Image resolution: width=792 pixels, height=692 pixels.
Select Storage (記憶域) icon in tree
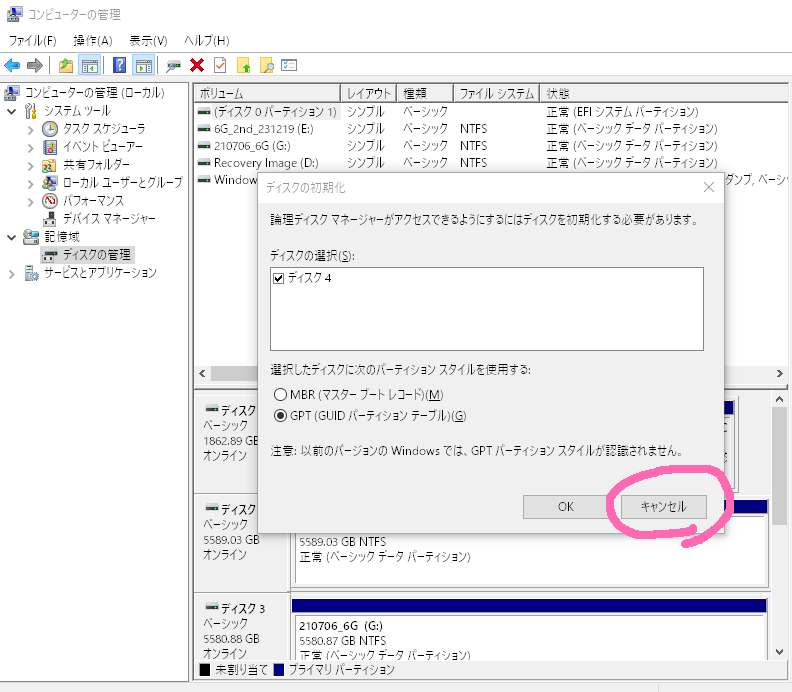[31, 237]
